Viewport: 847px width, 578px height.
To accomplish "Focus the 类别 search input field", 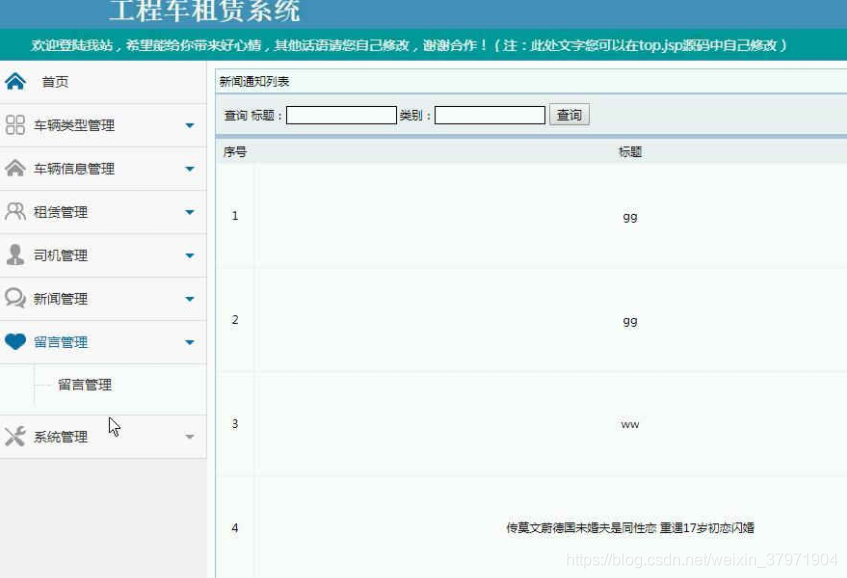I will (x=490, y=115).
